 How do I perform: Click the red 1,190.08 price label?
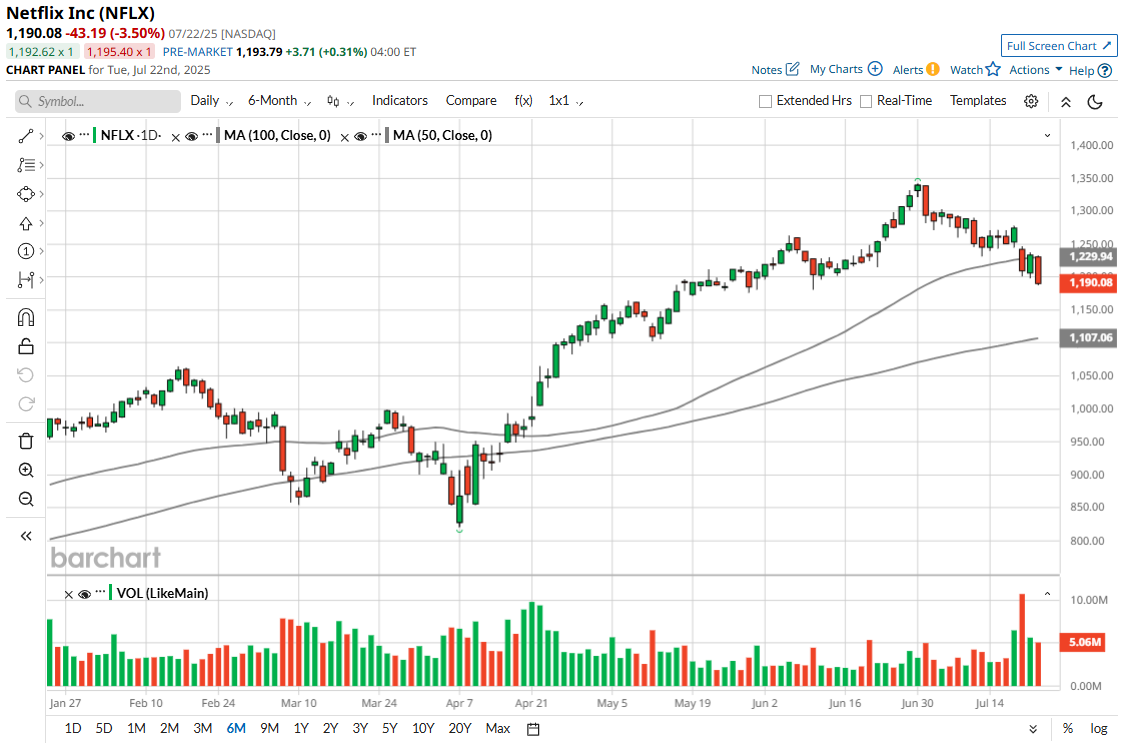pyautogui.click(x=1088, y=283)
